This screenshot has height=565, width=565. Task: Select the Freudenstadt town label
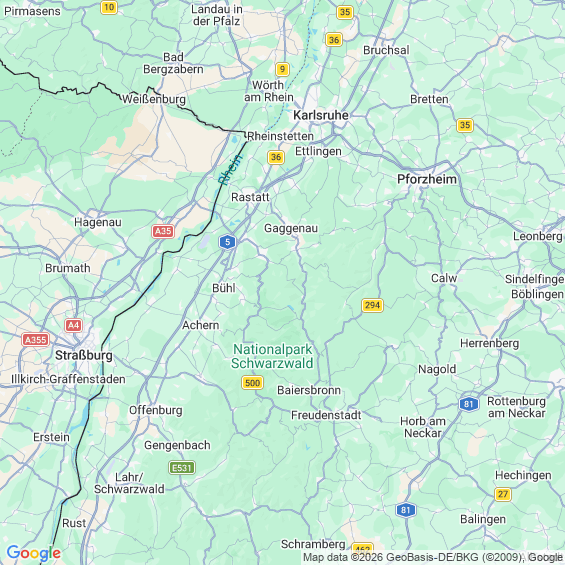[326, 415]
